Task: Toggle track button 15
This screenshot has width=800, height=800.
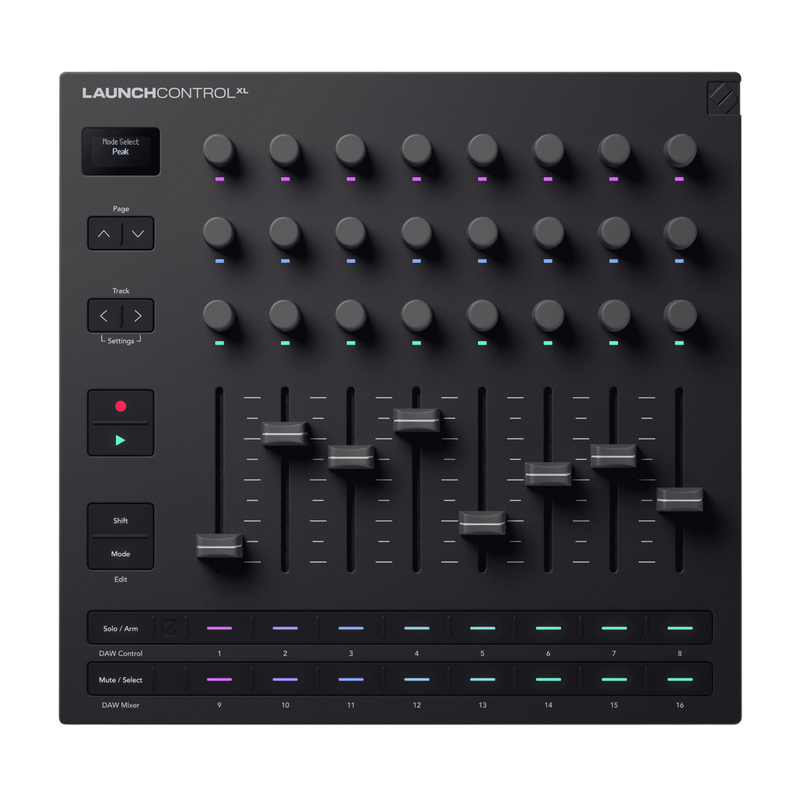Action: (614, 680)
